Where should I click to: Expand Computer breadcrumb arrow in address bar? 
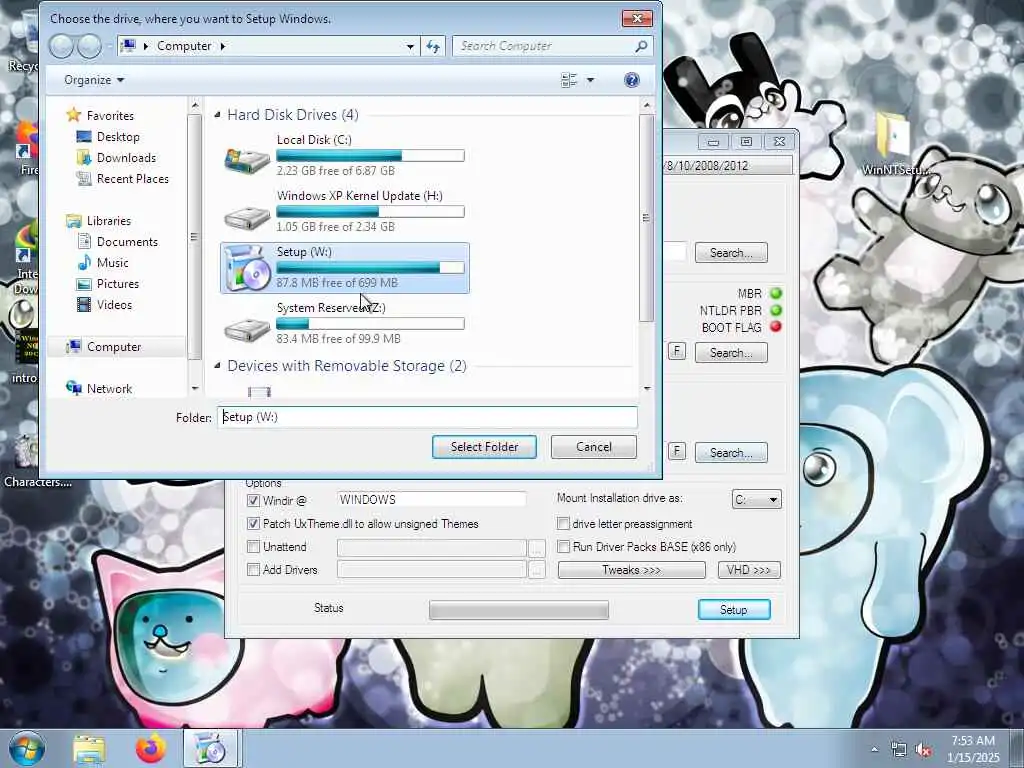tap(223, 46)
